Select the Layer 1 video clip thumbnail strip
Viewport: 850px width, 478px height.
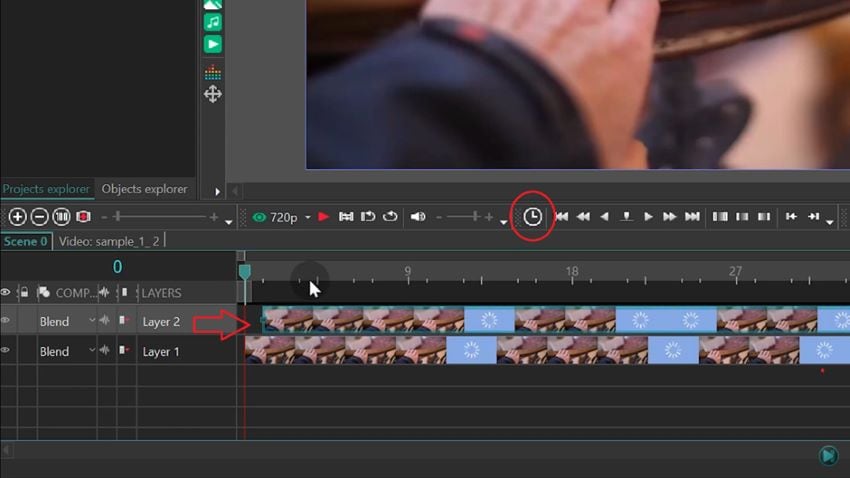click(548, 350)
